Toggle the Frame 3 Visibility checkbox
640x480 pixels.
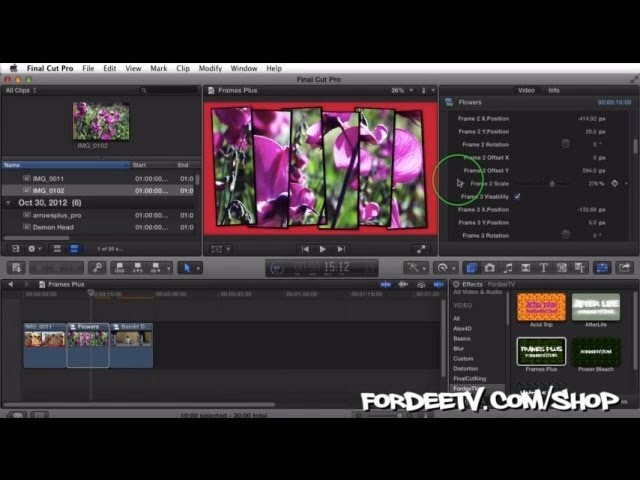[517, 197]
